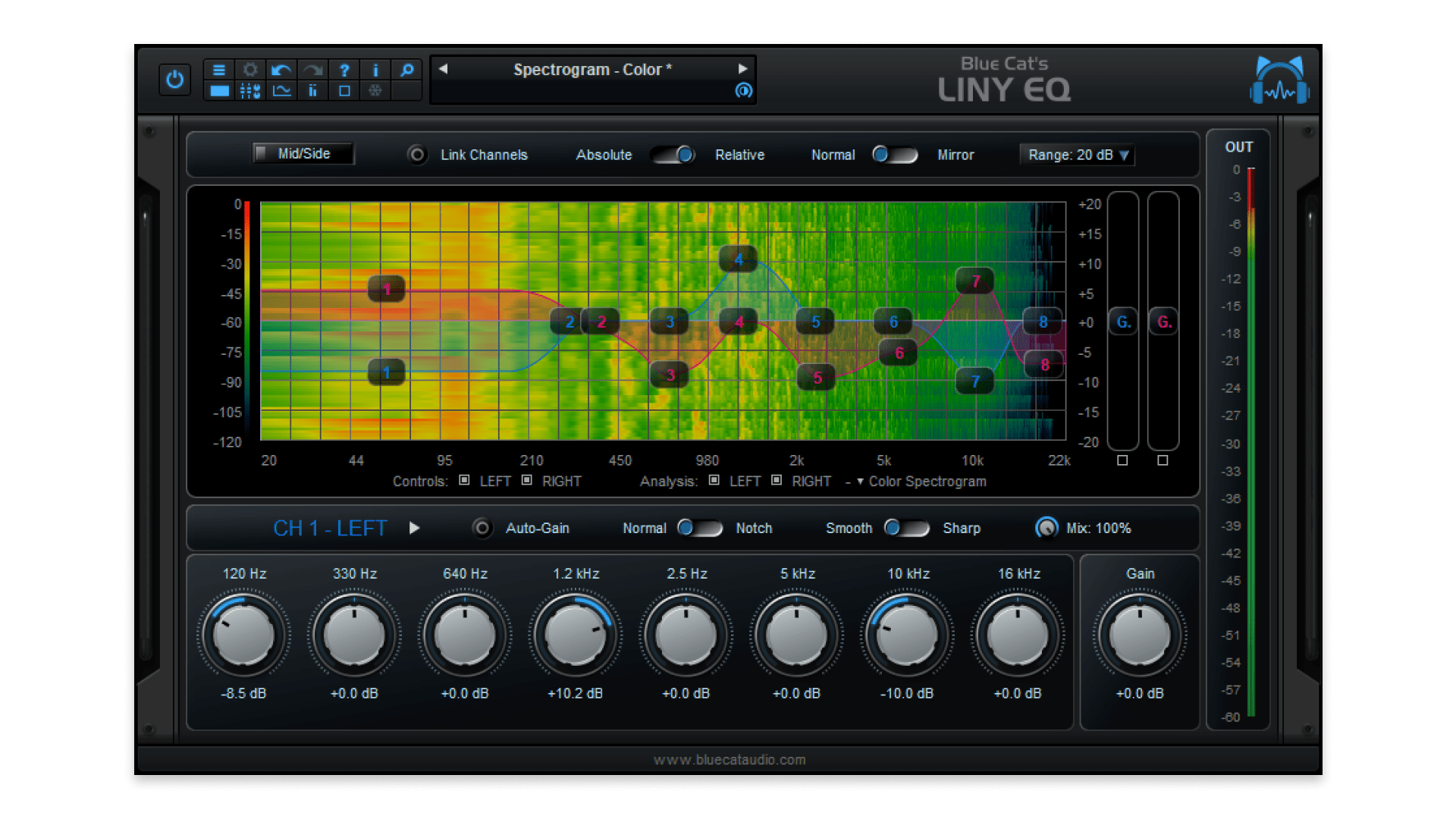
Task: Toggle the Link Channels radio button
Action: 416,155
